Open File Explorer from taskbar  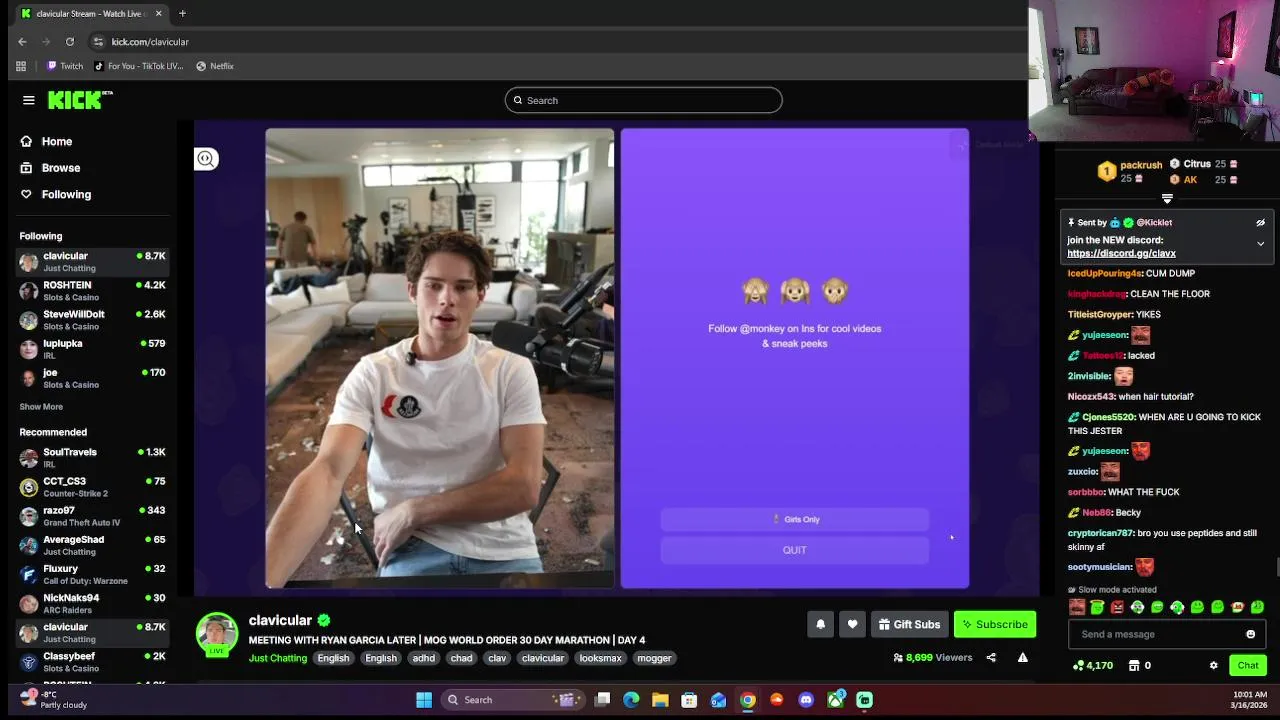tap(660, 700)
